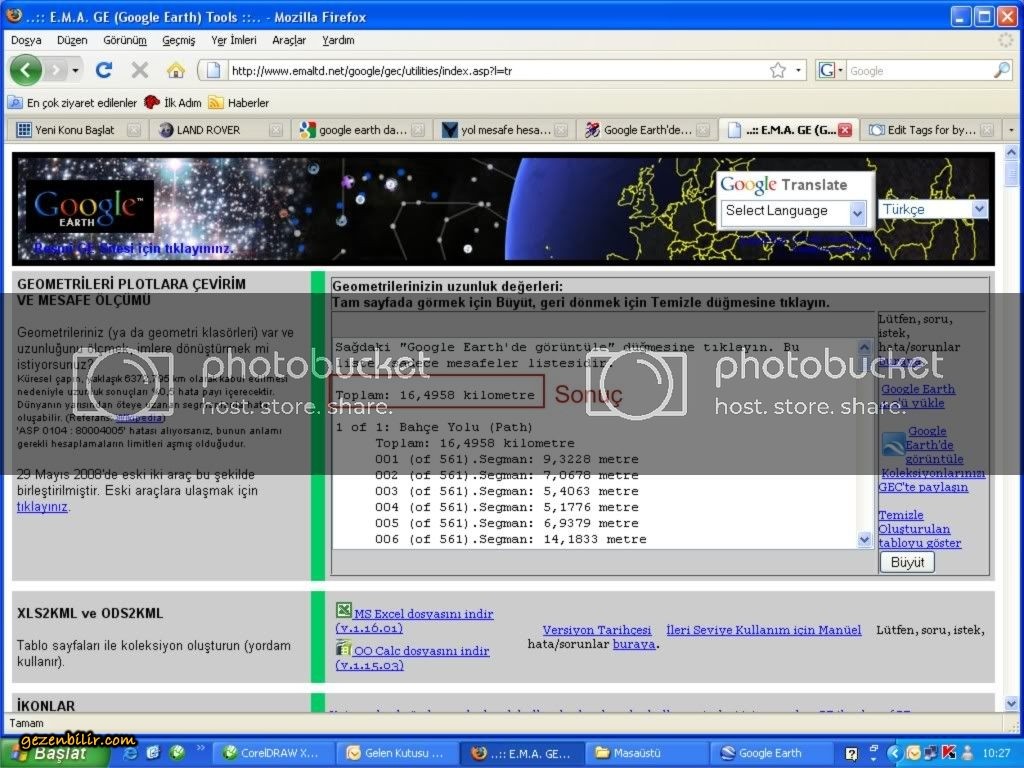Click the bookmark star in the address bar
This screenshot has width=1024, height=768.
click(777, 71)
